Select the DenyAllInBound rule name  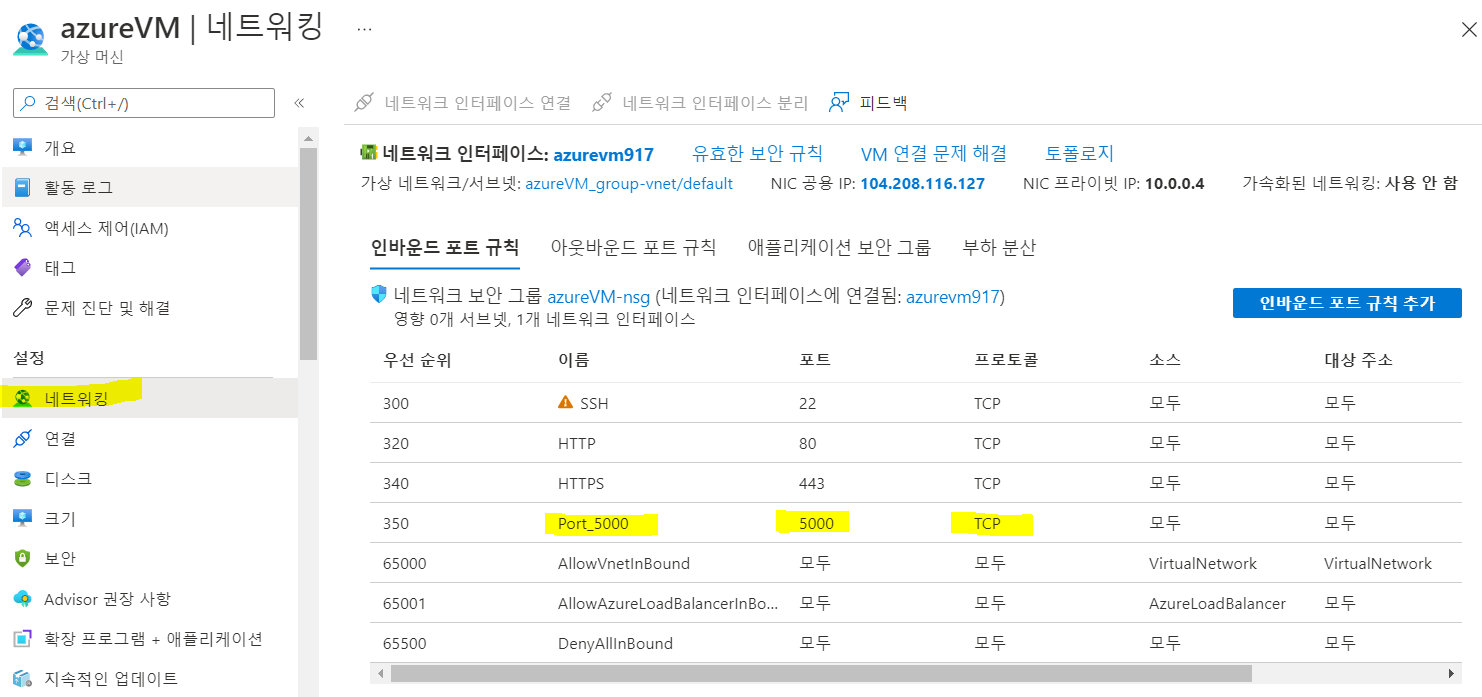click(615, 643)
